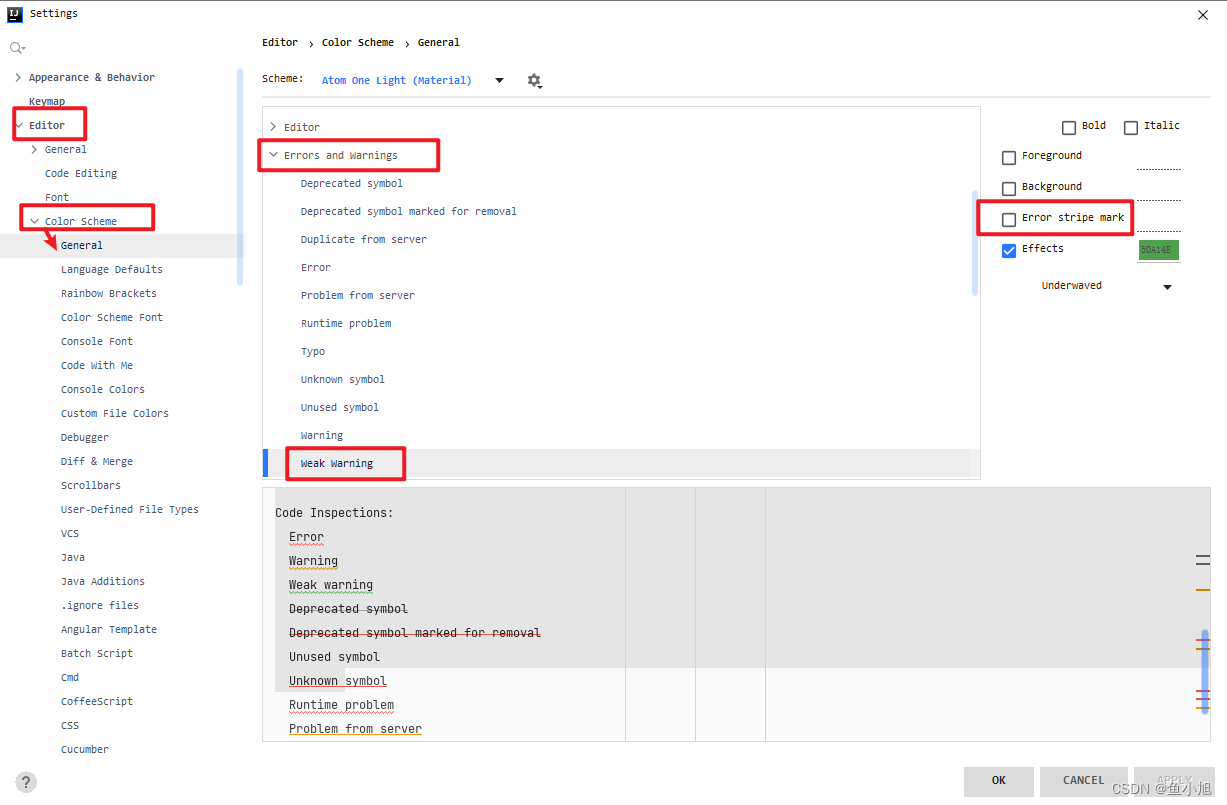Select the Weak Warning option
Viewport: 1227px width, 805px height.
pyautogui.click(x=337, y=464)
